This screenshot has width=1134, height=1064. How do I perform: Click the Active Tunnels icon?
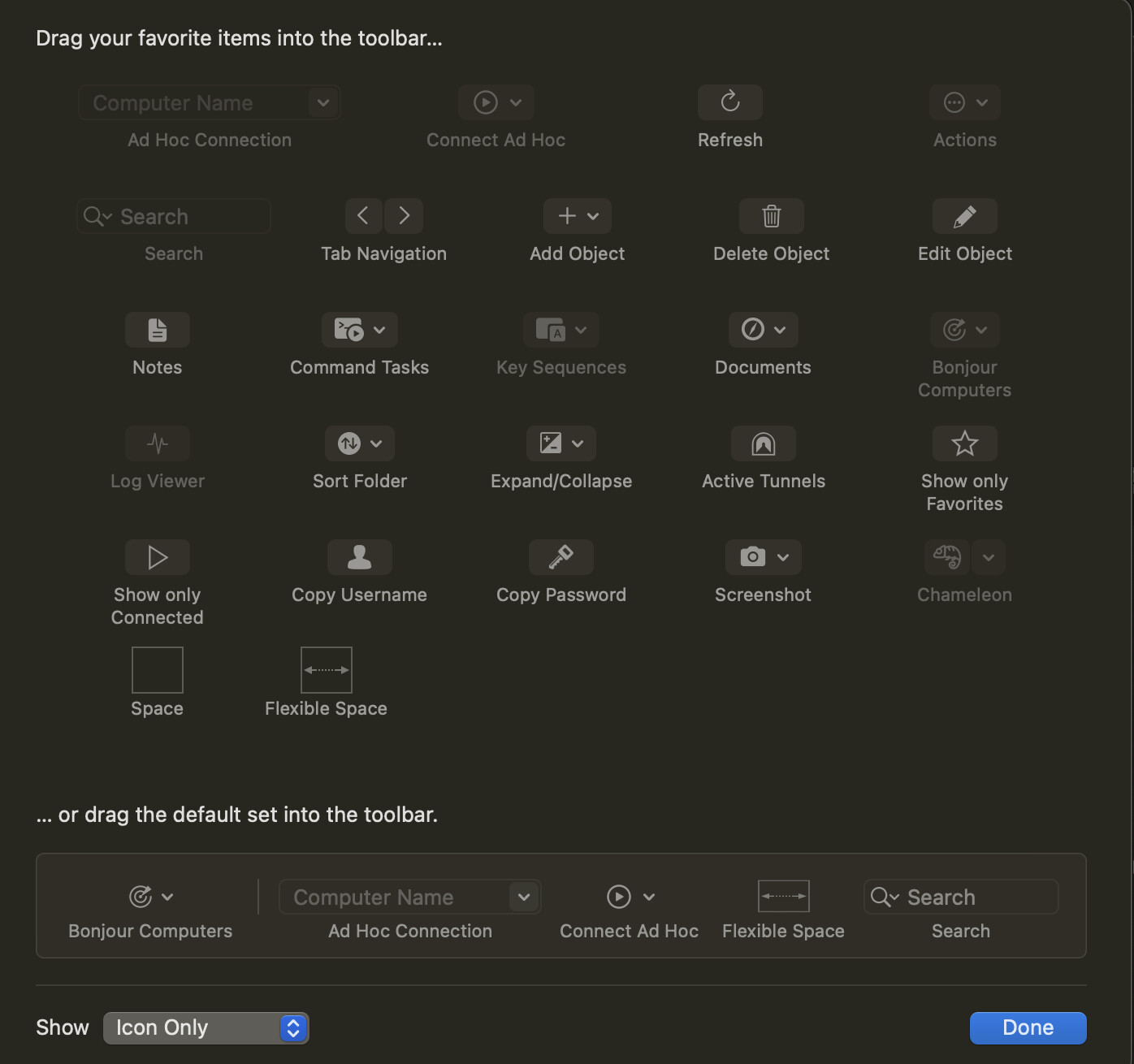click(763, 443)
